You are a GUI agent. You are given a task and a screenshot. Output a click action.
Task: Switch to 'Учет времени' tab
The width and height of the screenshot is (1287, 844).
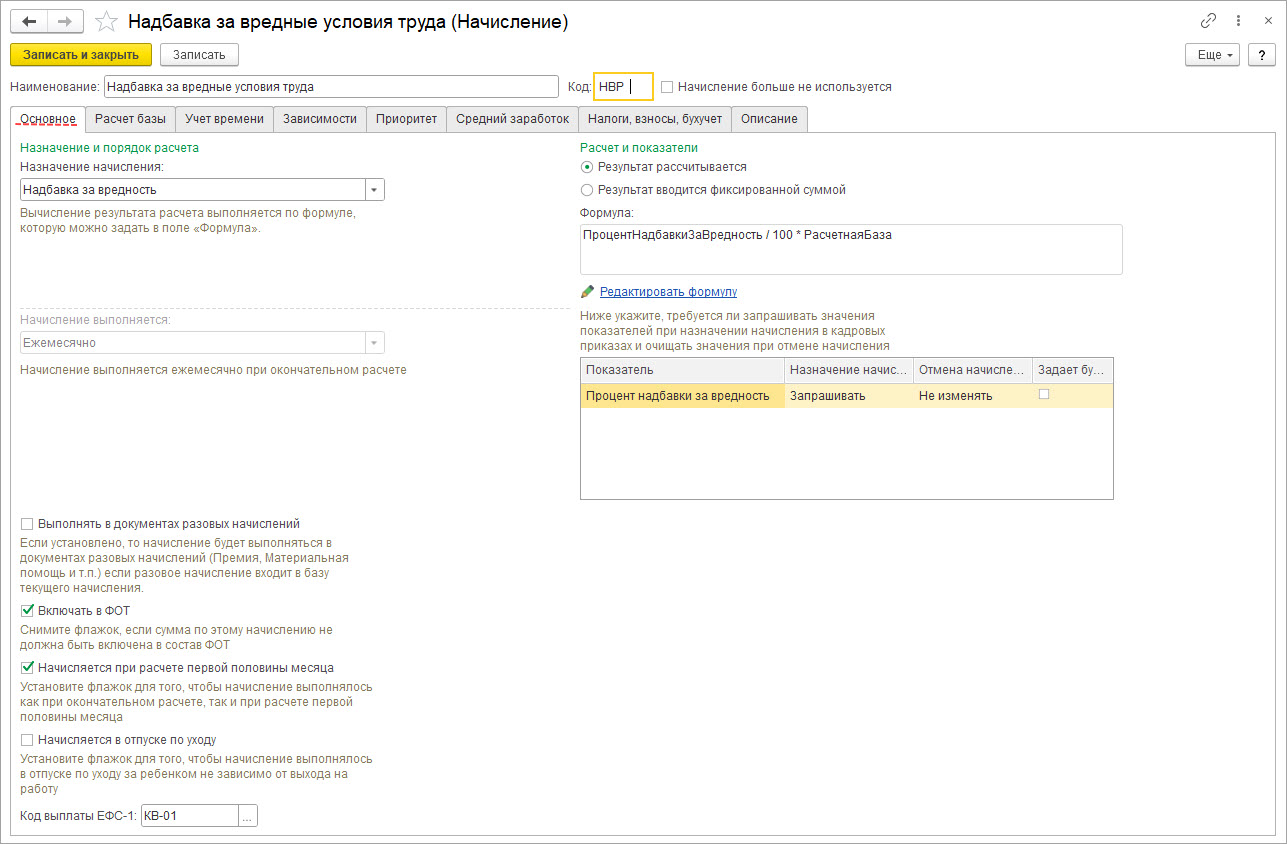tap(225, 119)
